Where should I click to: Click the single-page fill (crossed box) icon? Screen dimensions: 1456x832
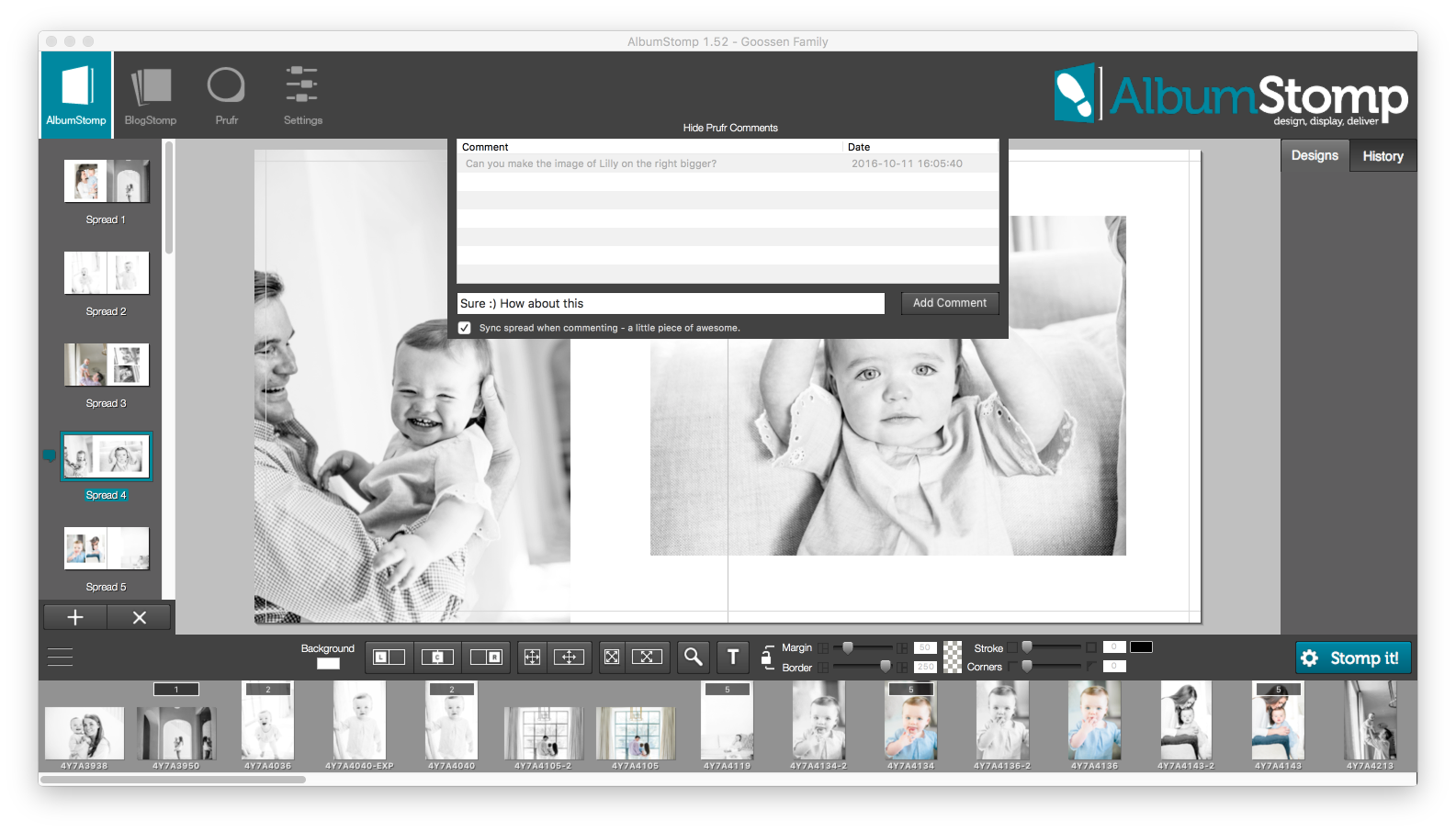coord(612,657)
